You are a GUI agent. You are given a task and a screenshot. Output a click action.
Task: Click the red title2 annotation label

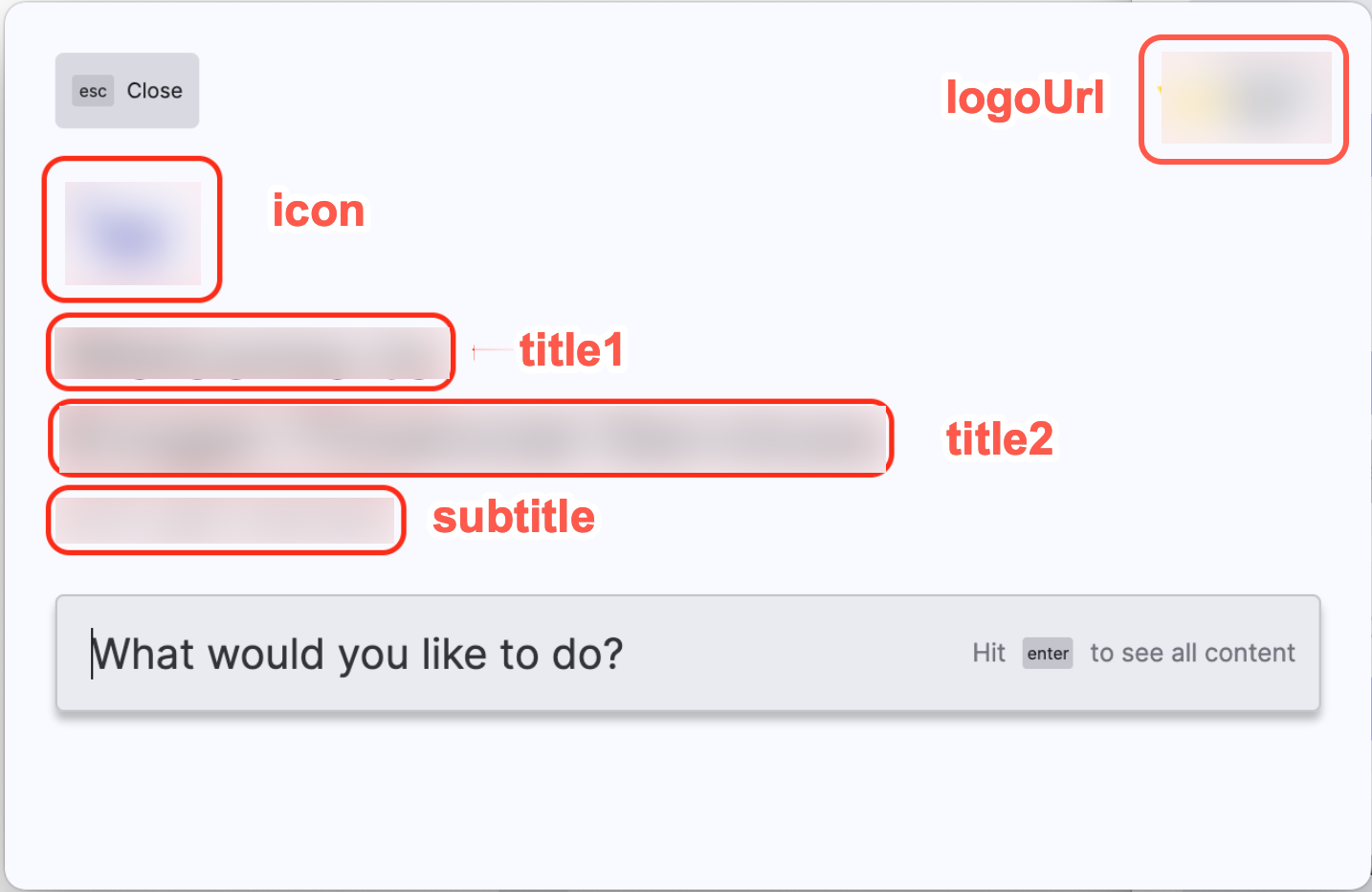[999, 438]
